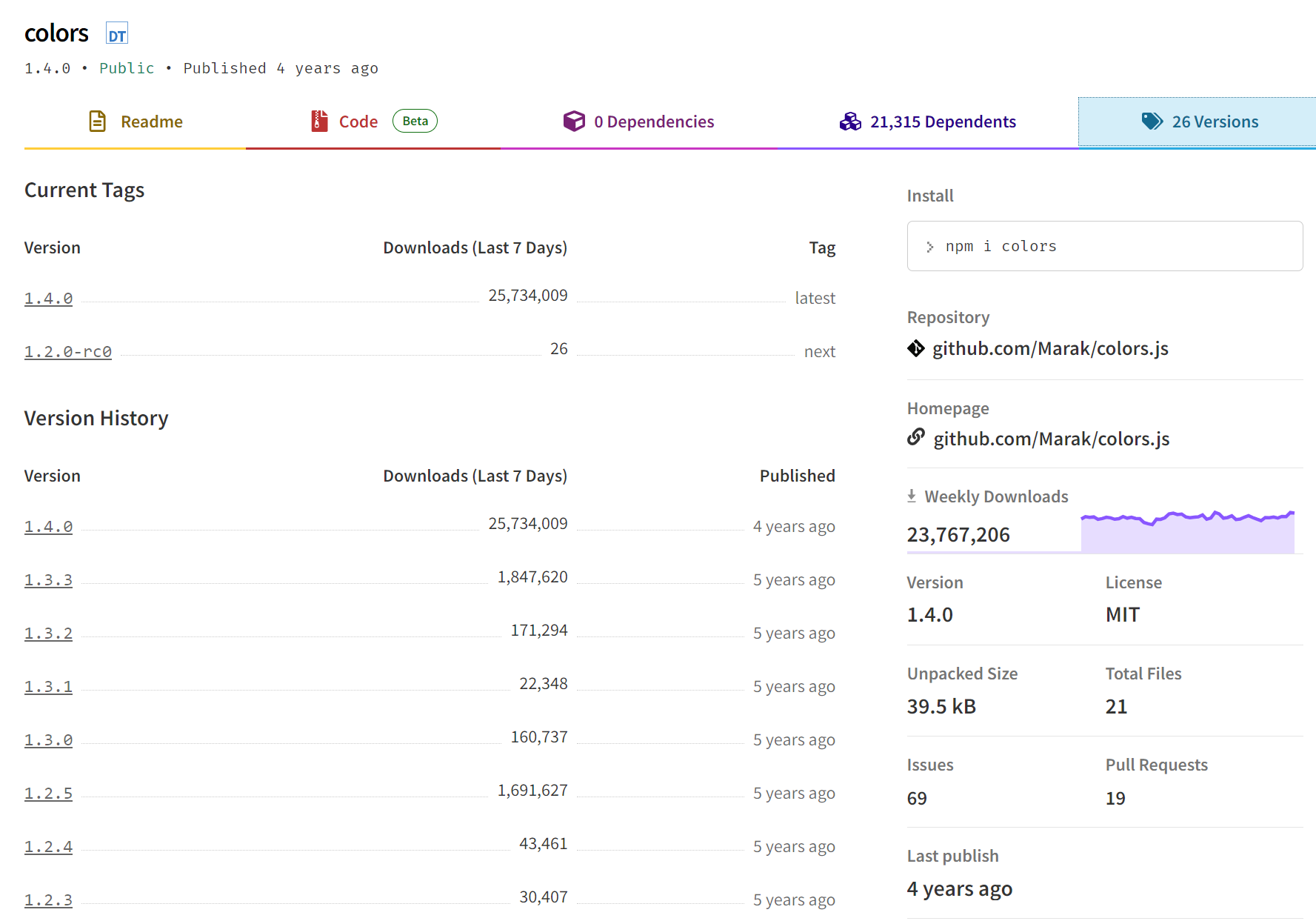Click the zip file icon next to Code
1316x921 pixels.
(317, 121)
